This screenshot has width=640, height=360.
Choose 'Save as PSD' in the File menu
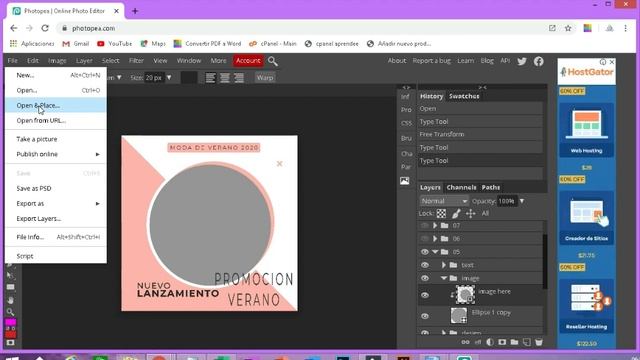[56, 189]
